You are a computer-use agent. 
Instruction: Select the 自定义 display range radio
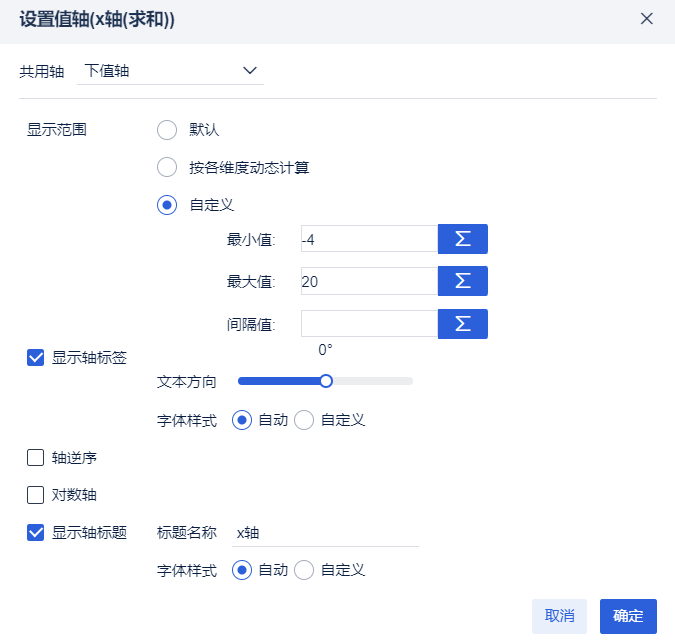(167, 205)
